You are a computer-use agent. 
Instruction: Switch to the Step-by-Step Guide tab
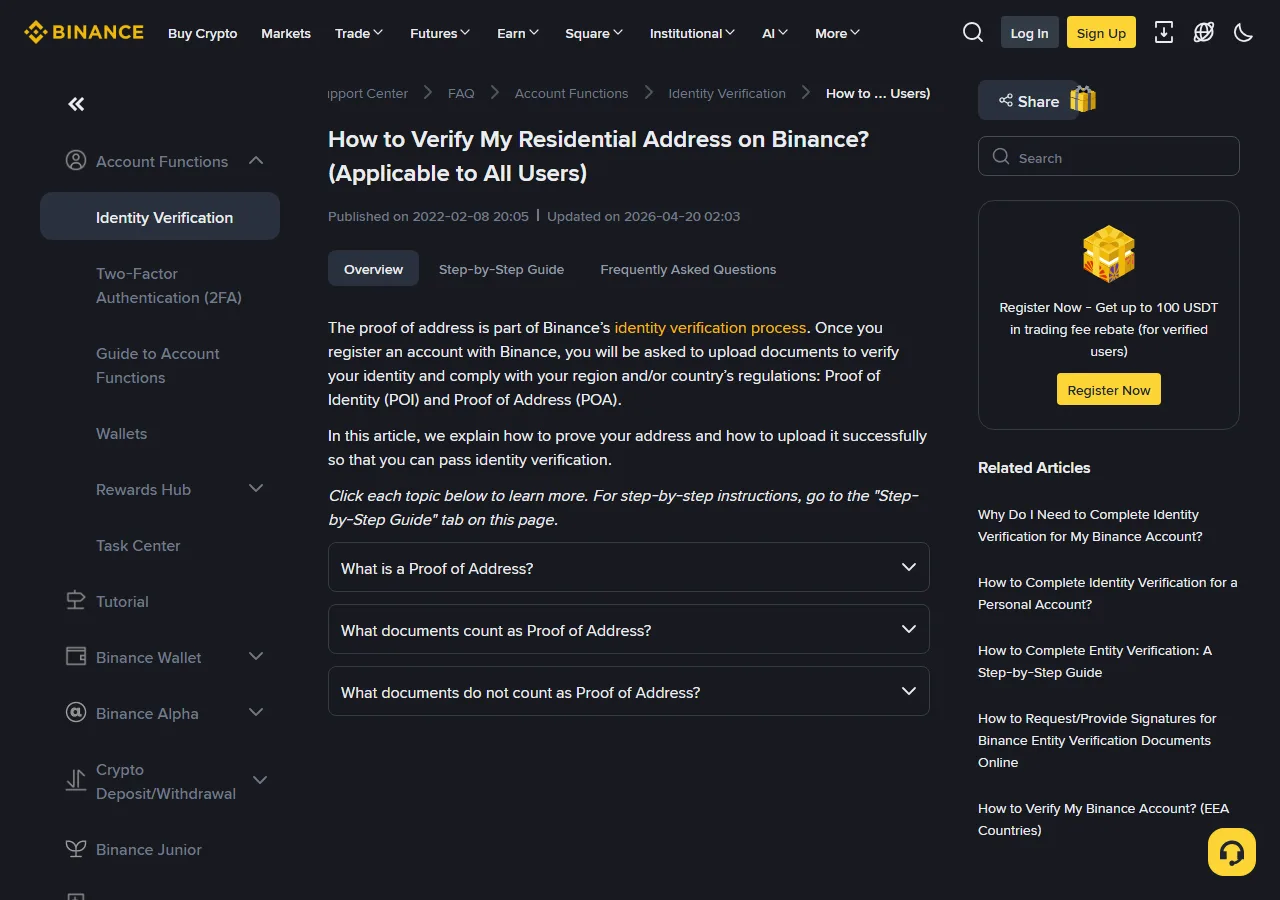(x=501, y=269)
